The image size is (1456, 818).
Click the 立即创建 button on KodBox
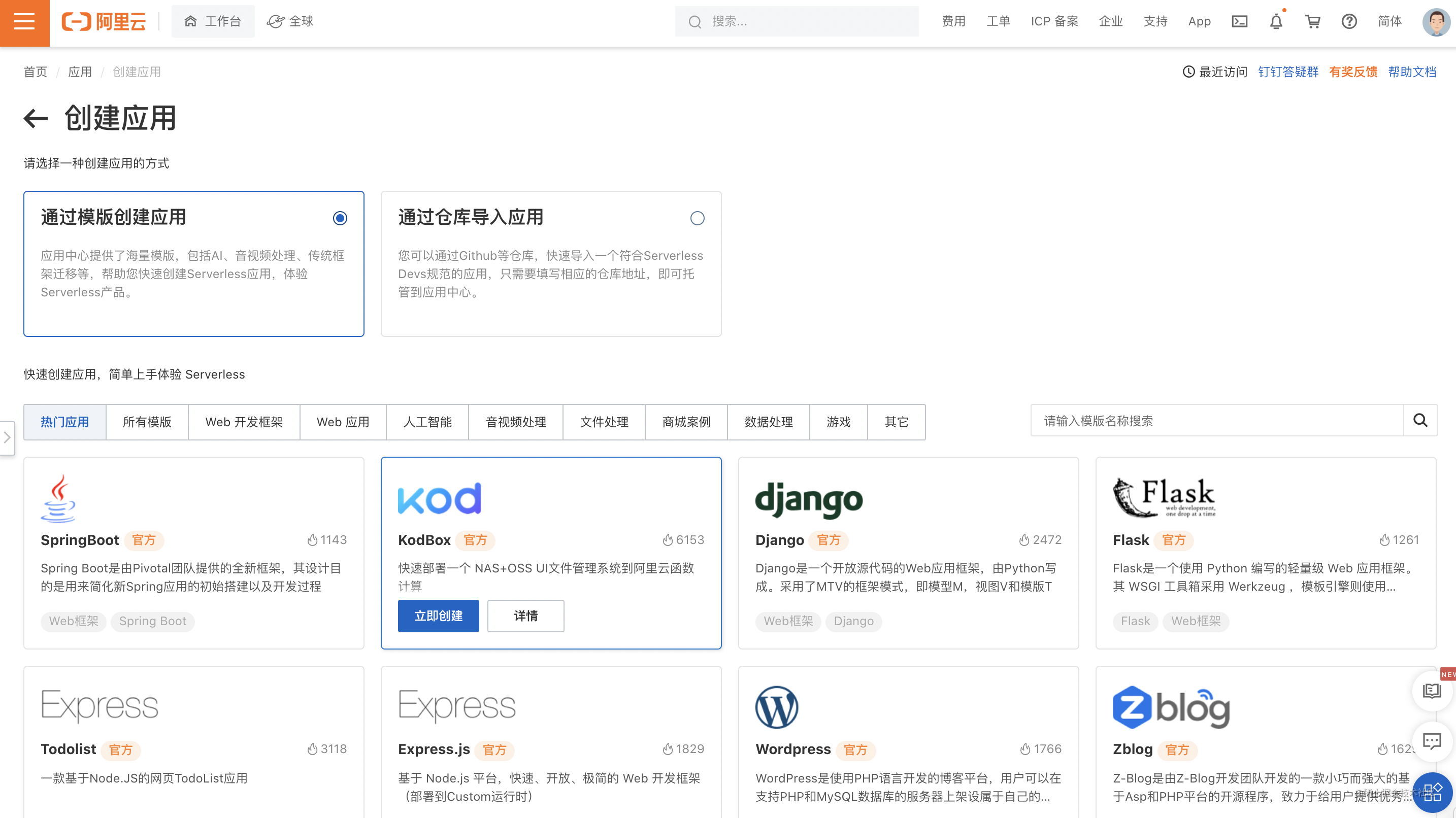(x=439, y=616)
